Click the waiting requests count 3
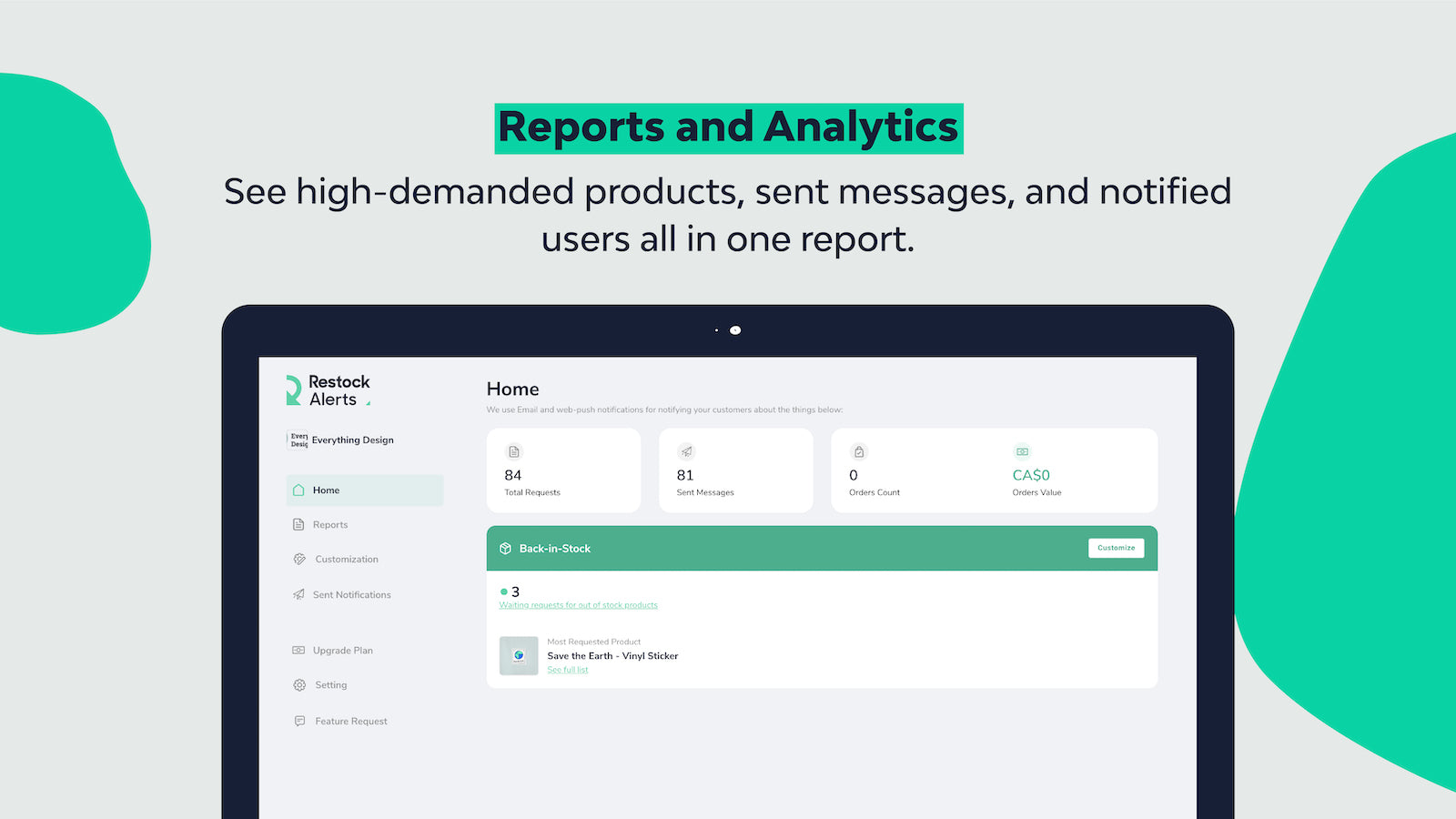This screenshot has height=819, width=1456. coord(515,592)
